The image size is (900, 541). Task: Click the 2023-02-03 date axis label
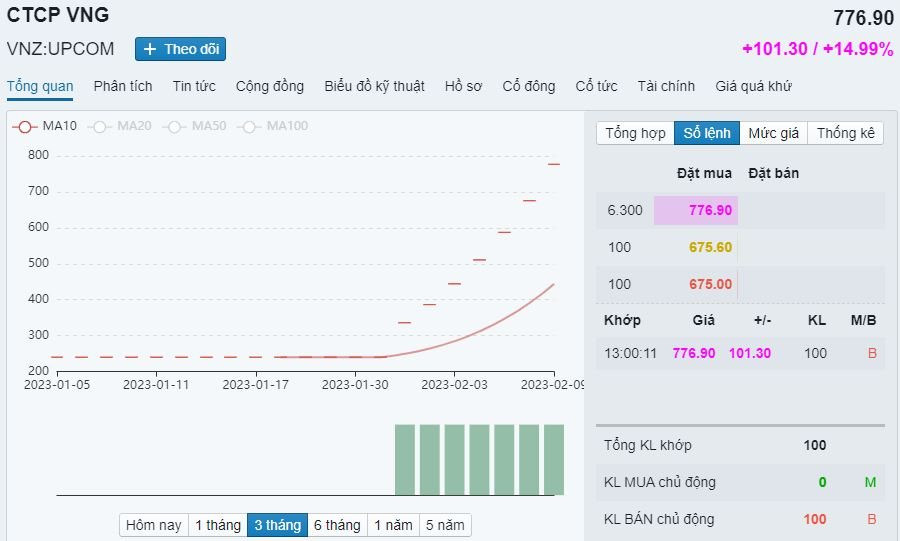[454, 385]
